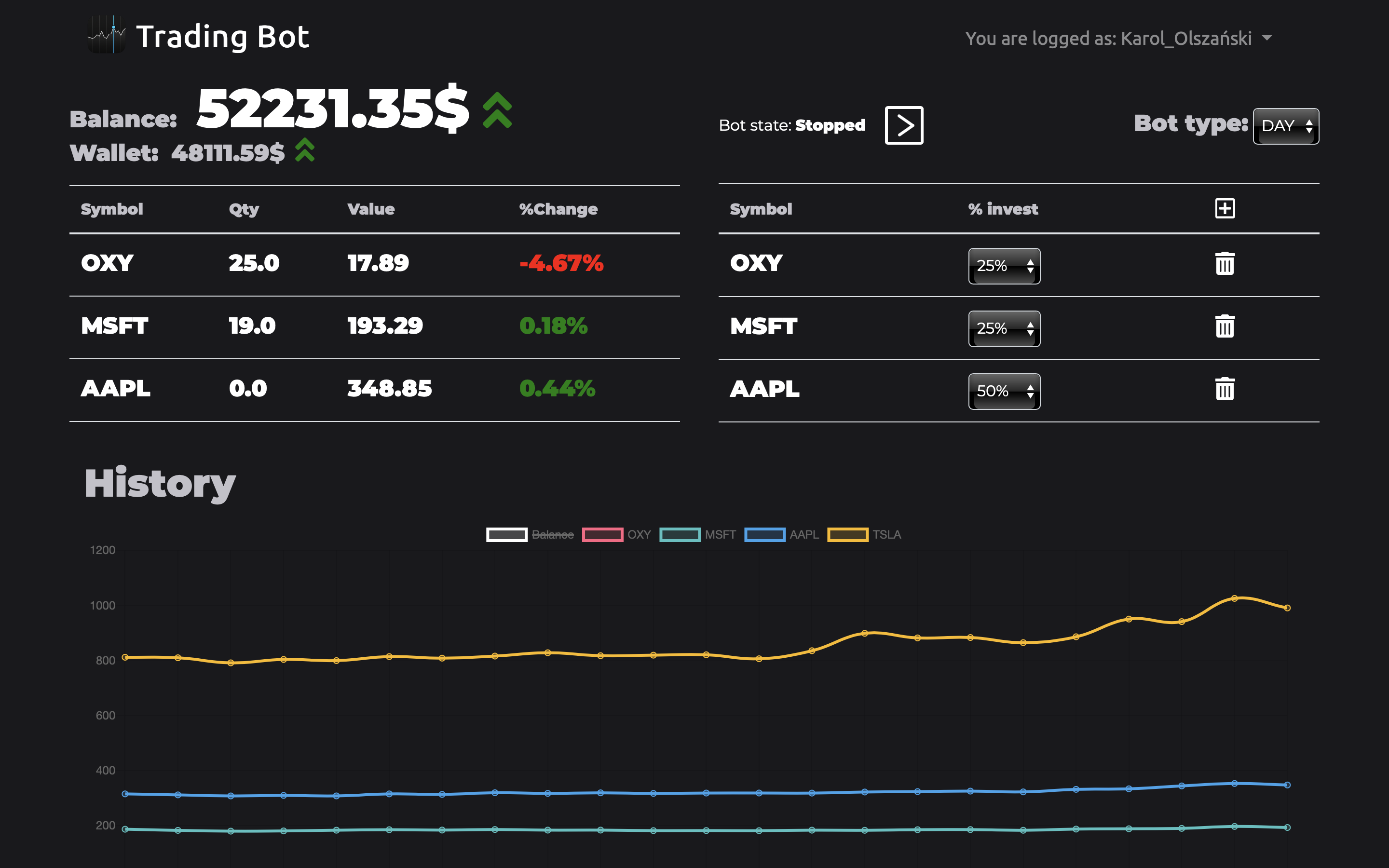1389x868 pixels.
Task: Click OXY symbol in invest table
Action: coord(756,263)
